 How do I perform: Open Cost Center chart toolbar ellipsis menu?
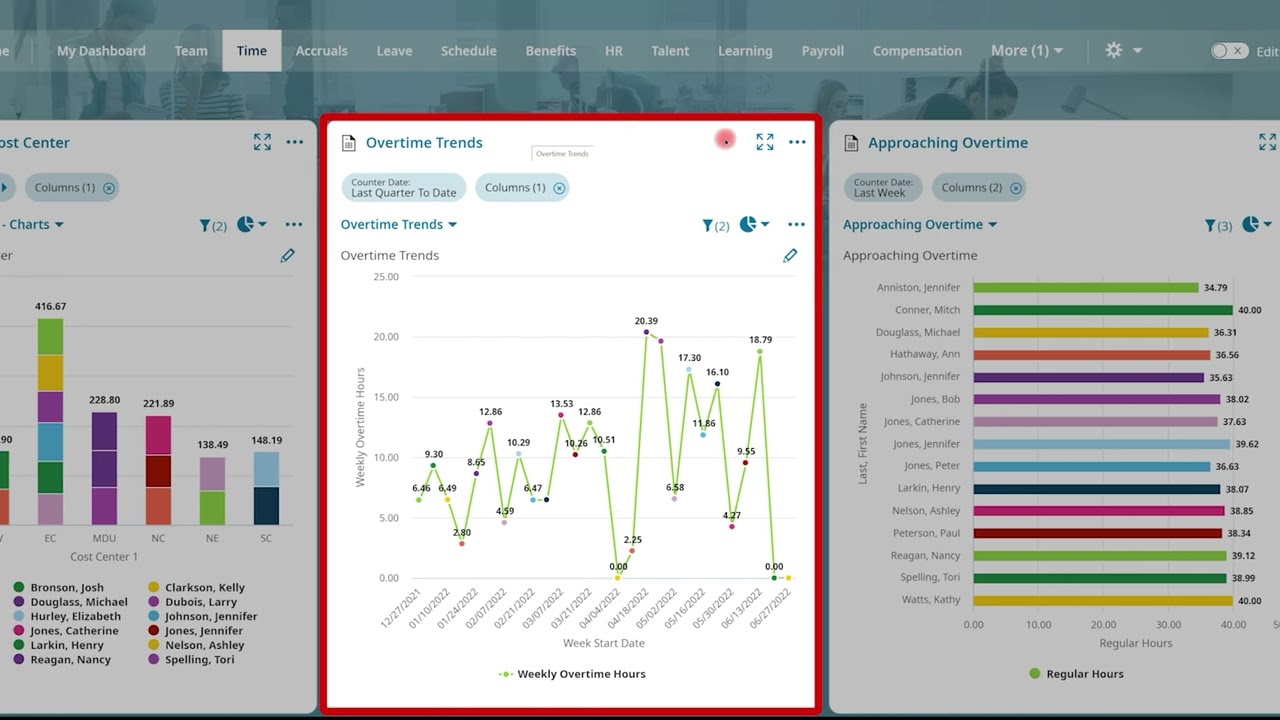tap(294, 225)
